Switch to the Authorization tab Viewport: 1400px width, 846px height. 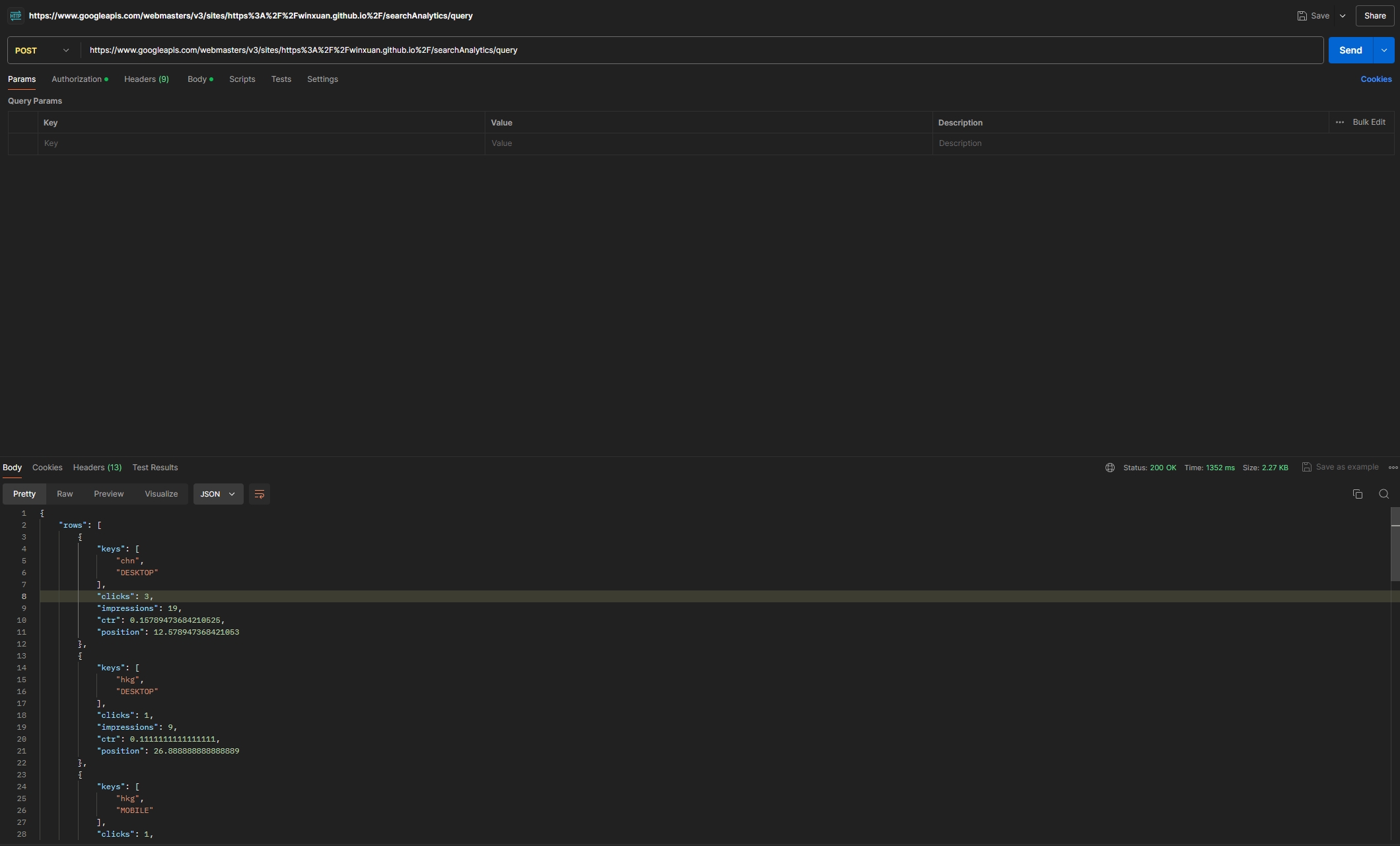coord(77,79)
